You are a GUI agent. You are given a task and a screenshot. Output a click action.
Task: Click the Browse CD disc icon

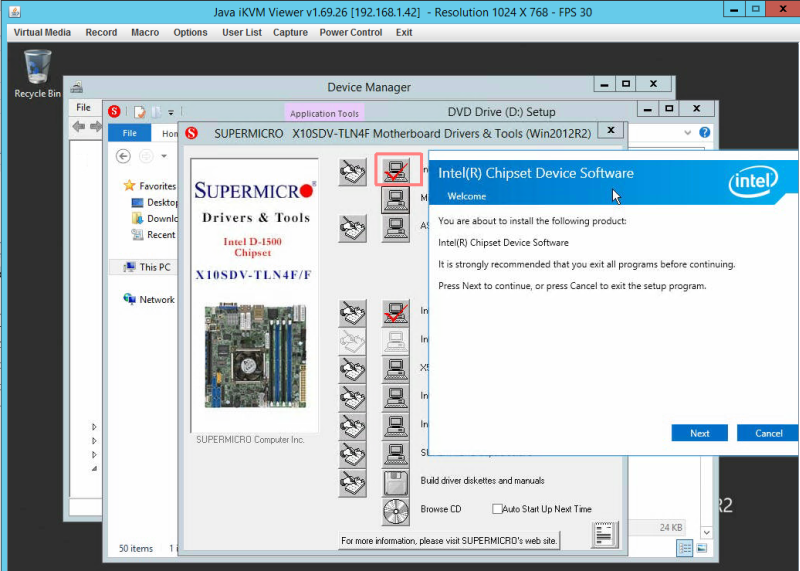pos(395,511)
